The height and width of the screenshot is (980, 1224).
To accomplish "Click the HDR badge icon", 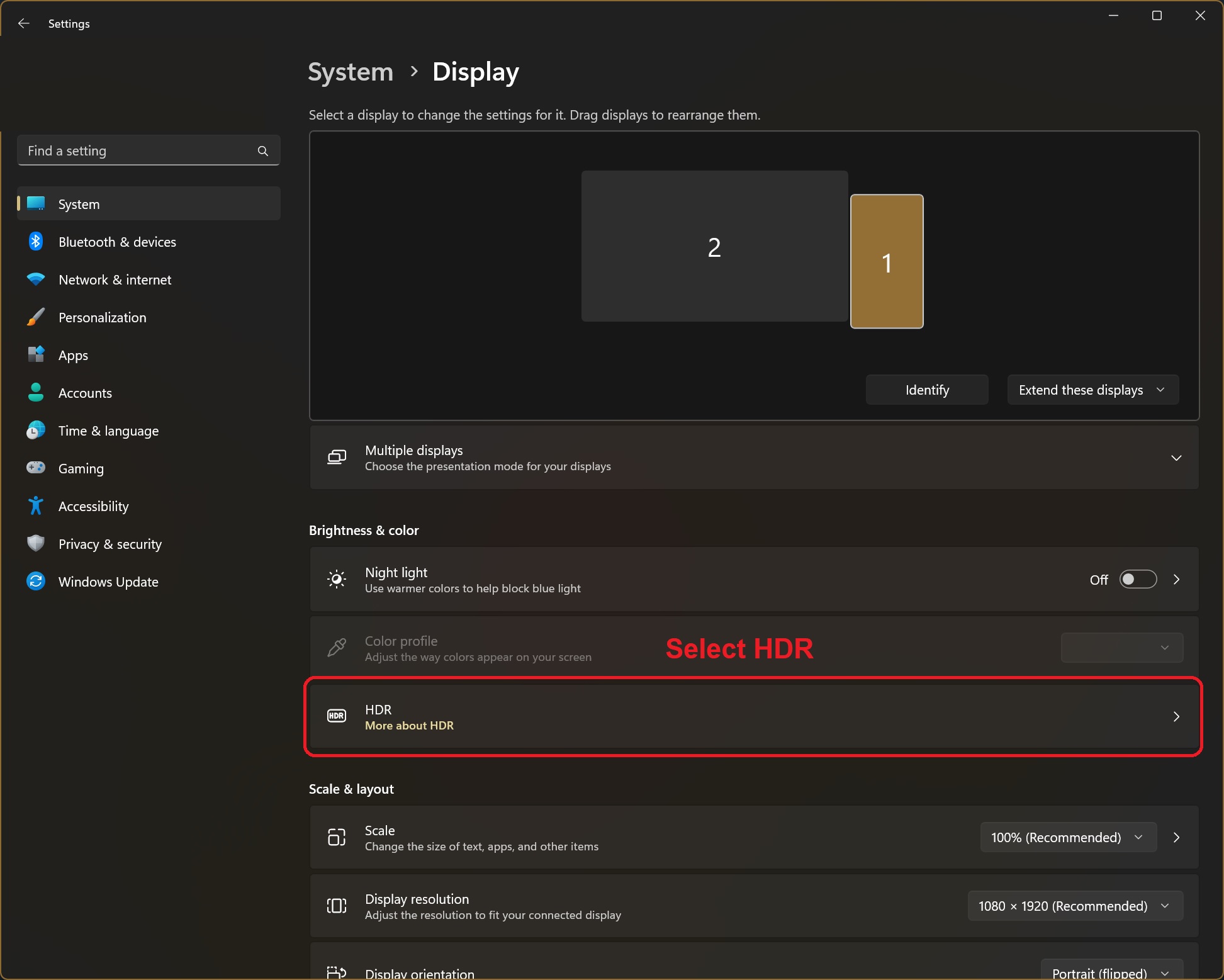I will click(x=337, y=716).
